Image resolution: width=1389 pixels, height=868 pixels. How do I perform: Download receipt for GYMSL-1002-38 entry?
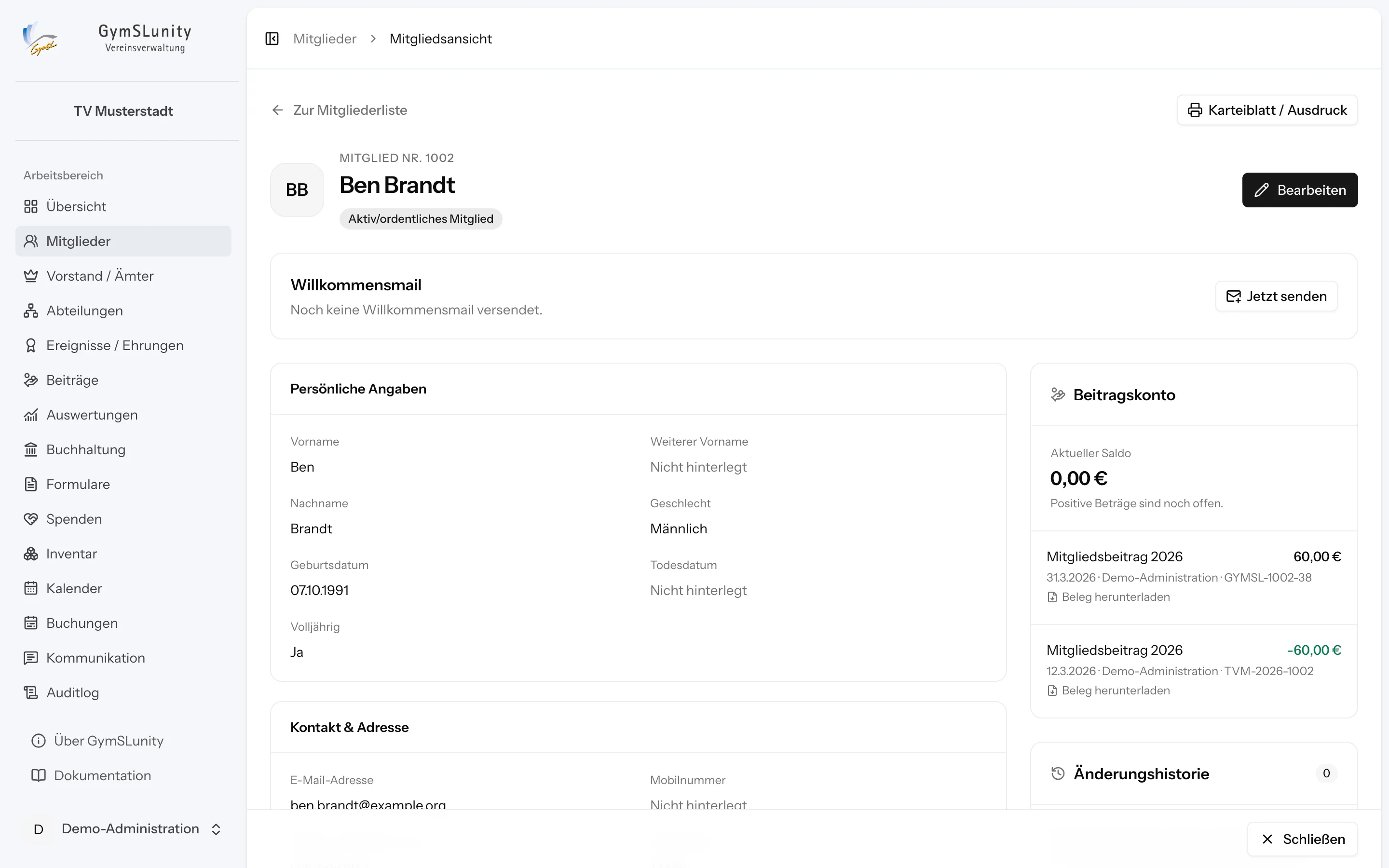[x=1108, y=597]
